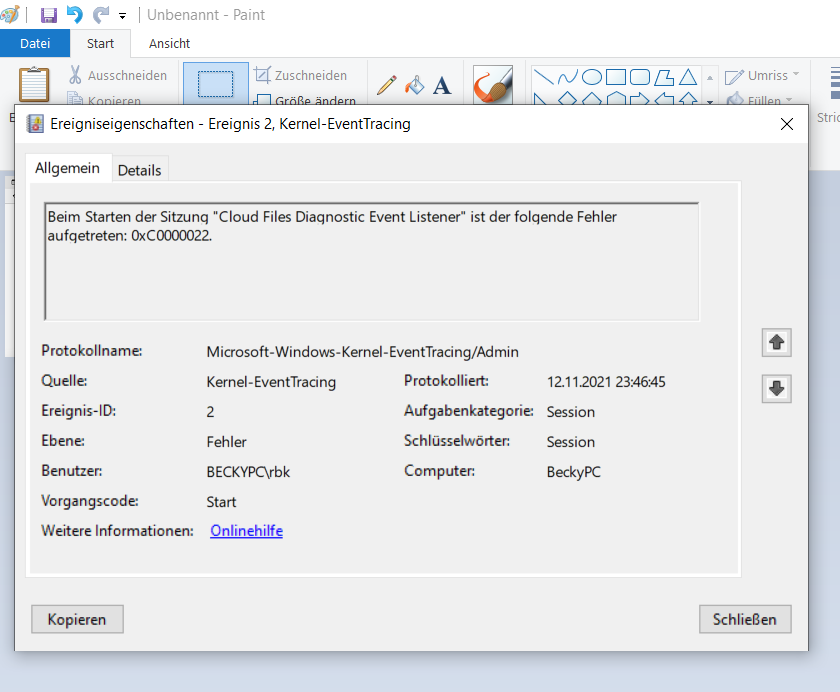Select the Pencil tool

[x=386, y=85]
